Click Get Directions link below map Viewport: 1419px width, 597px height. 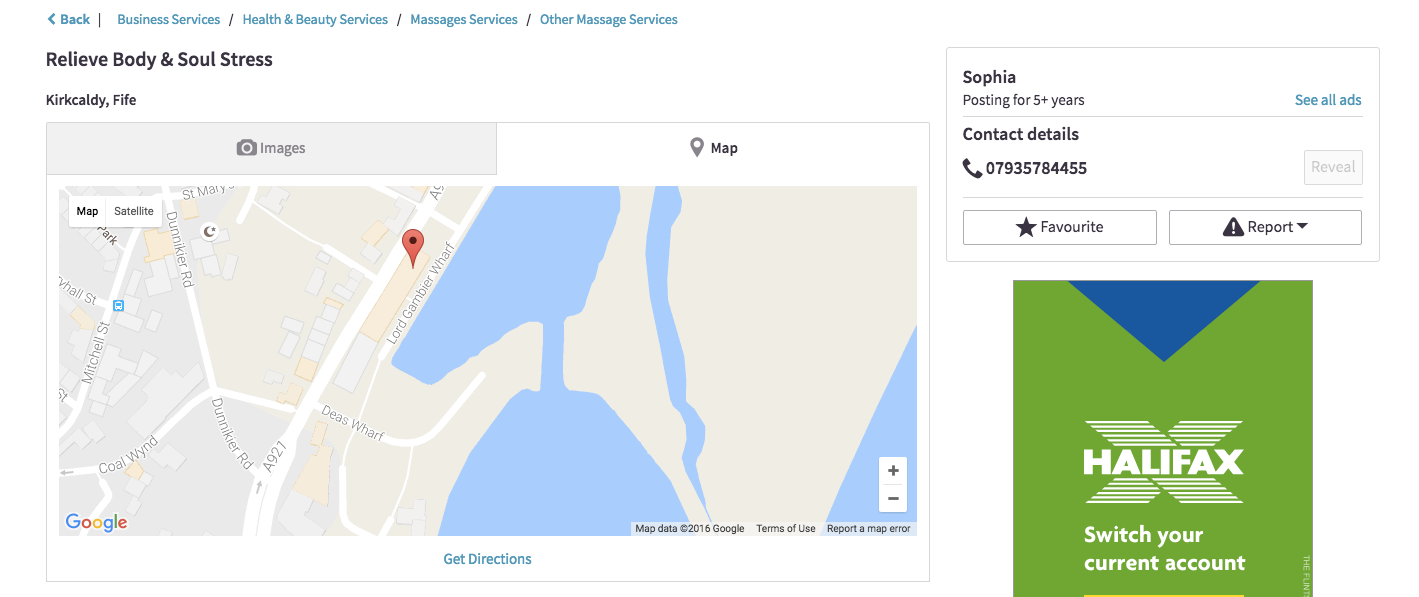tap(488, 559)
